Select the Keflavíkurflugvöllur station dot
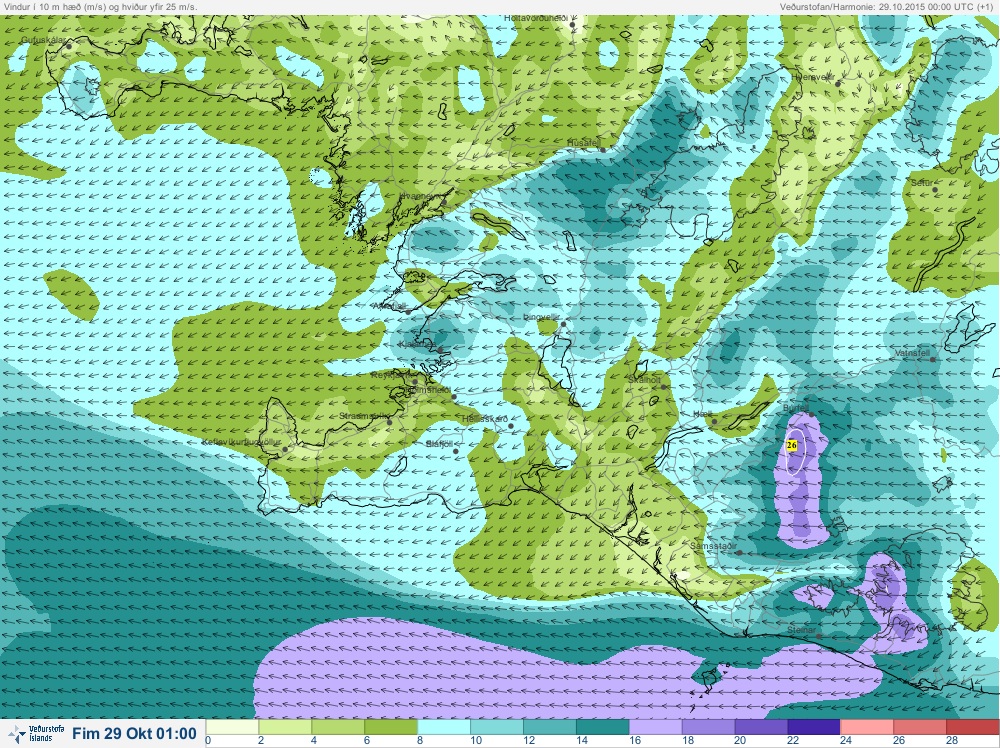The height and width of the screenshot is (748, 1000). [285, 449]
